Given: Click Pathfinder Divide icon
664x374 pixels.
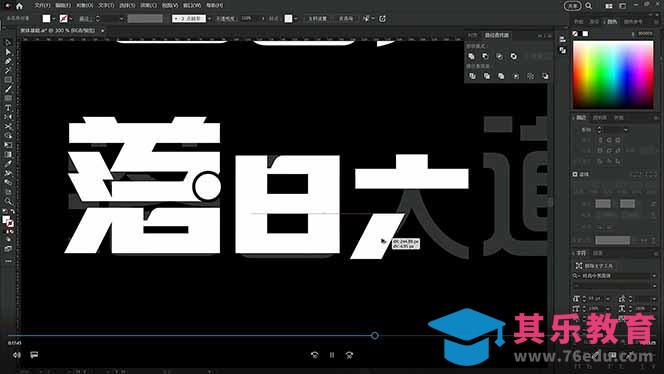Looking at the screenshot, I should click(472, 76).
